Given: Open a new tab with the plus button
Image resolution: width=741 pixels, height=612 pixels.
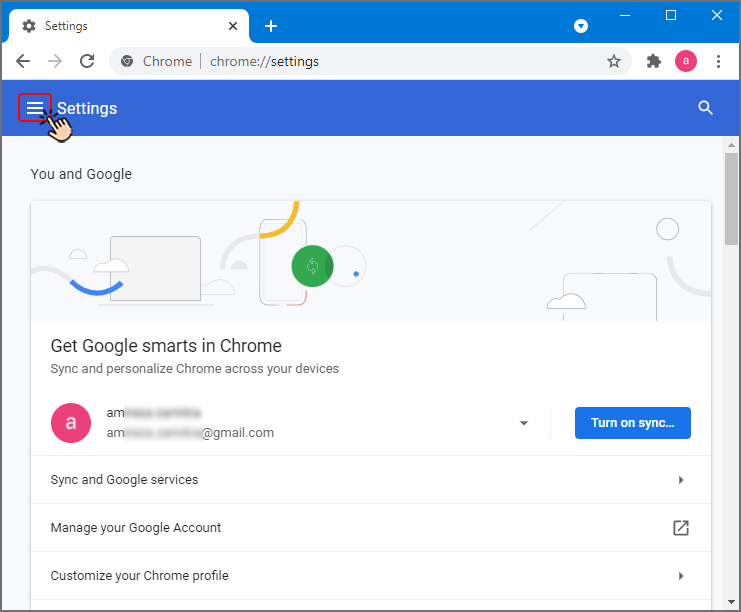Looking at the screenshot, I should coord(271,26).
